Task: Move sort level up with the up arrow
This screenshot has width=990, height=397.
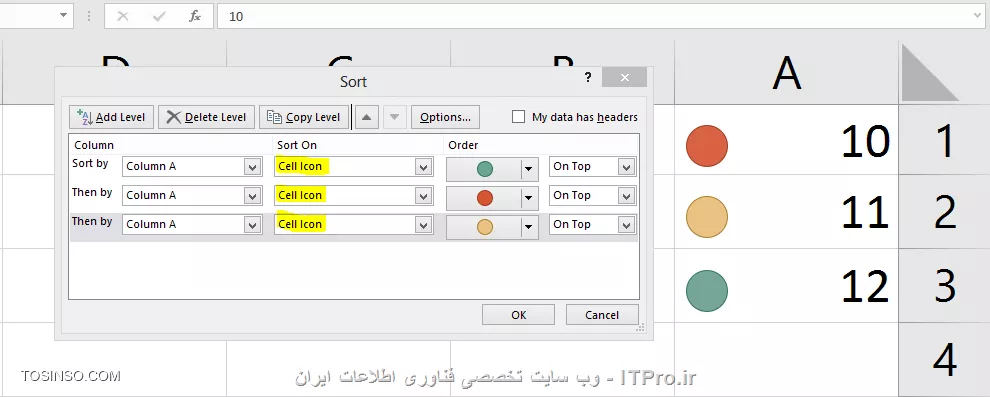Action: click(x=367, y=117)
